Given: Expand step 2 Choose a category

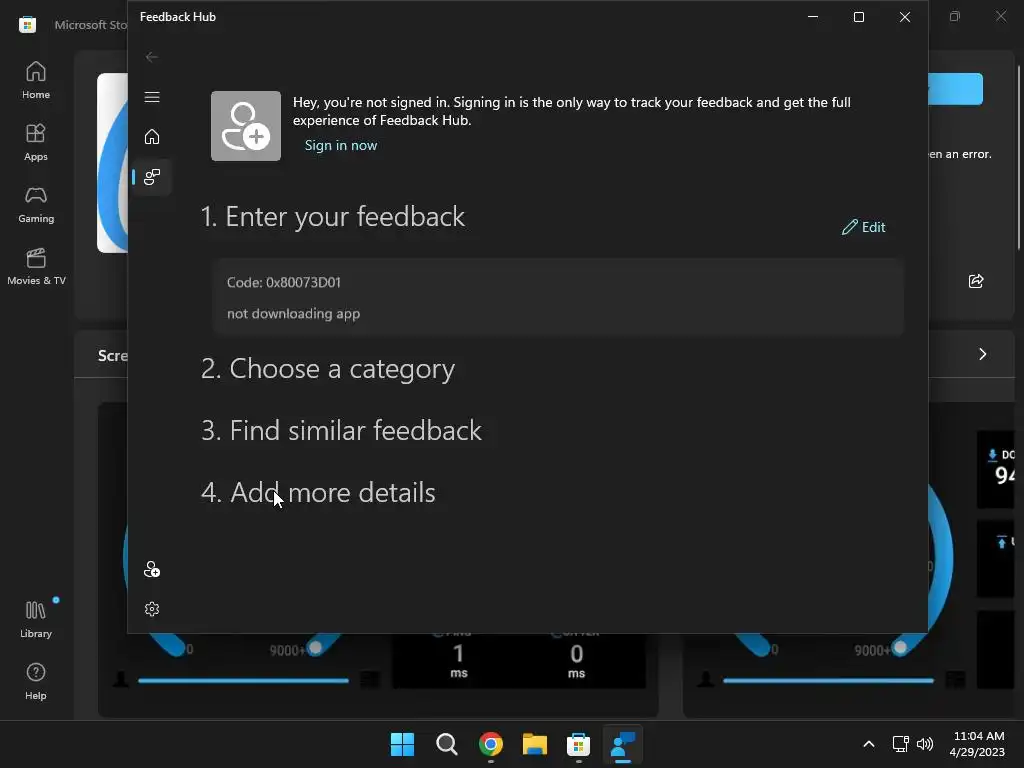Looking at the screenshot, I should pyautogui.click(x=328, y=369).
